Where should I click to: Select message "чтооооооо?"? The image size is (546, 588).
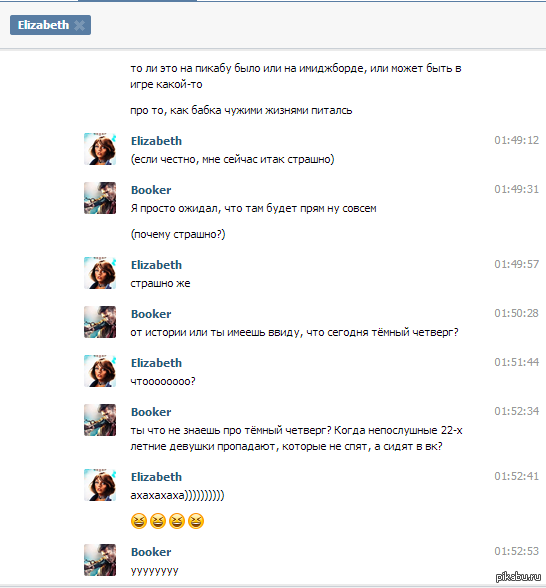point(163,382)
